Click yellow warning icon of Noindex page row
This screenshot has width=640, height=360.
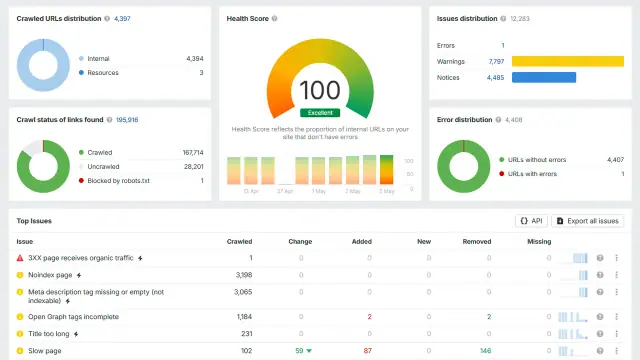20,275
